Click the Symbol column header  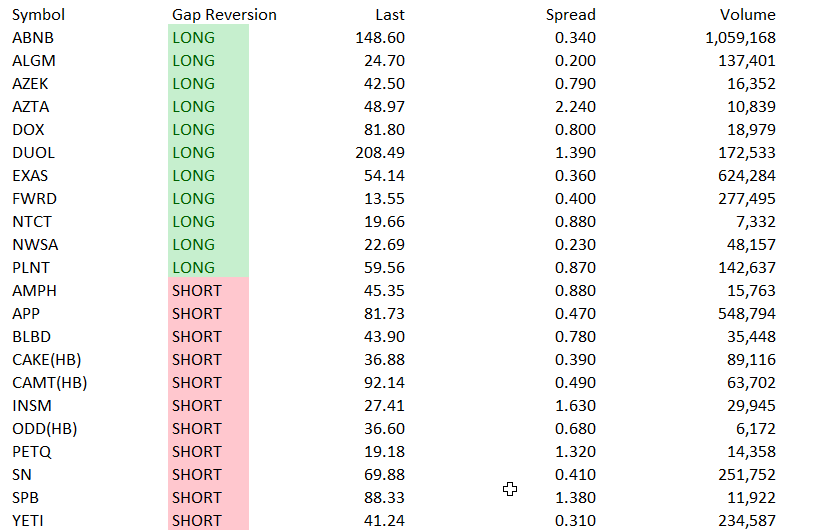38,15
